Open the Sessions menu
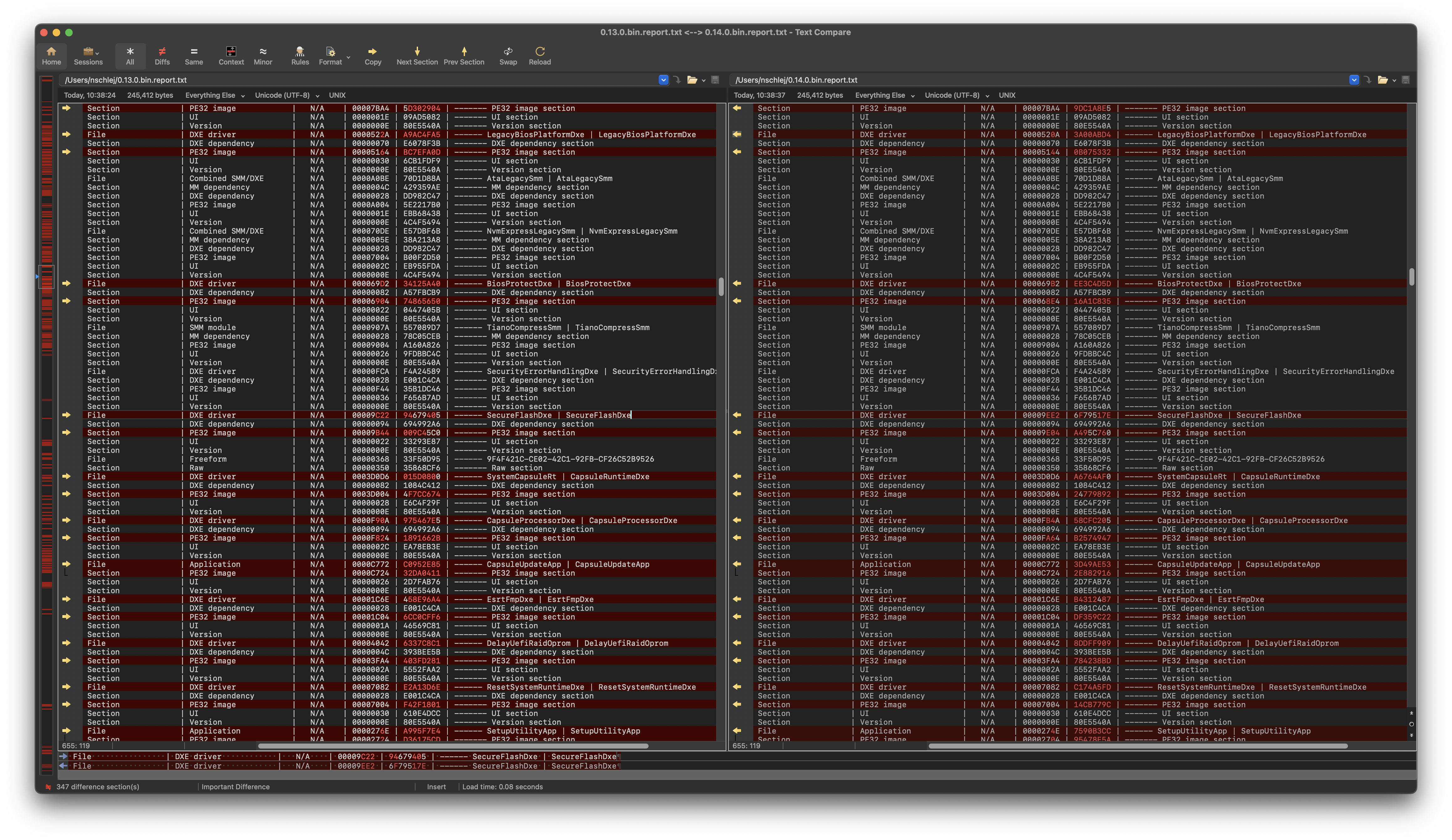This screenshot has height=840, width=1452. click(x=88, y=56)
